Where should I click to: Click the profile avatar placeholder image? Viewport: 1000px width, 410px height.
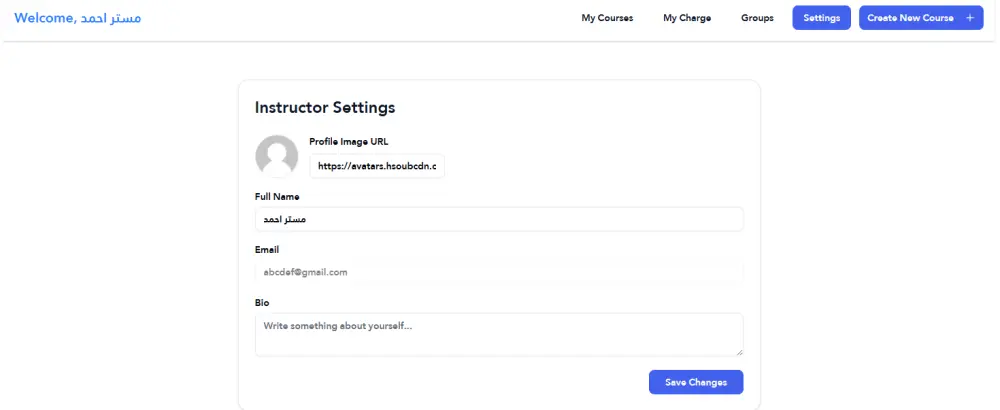coord(277,156)
